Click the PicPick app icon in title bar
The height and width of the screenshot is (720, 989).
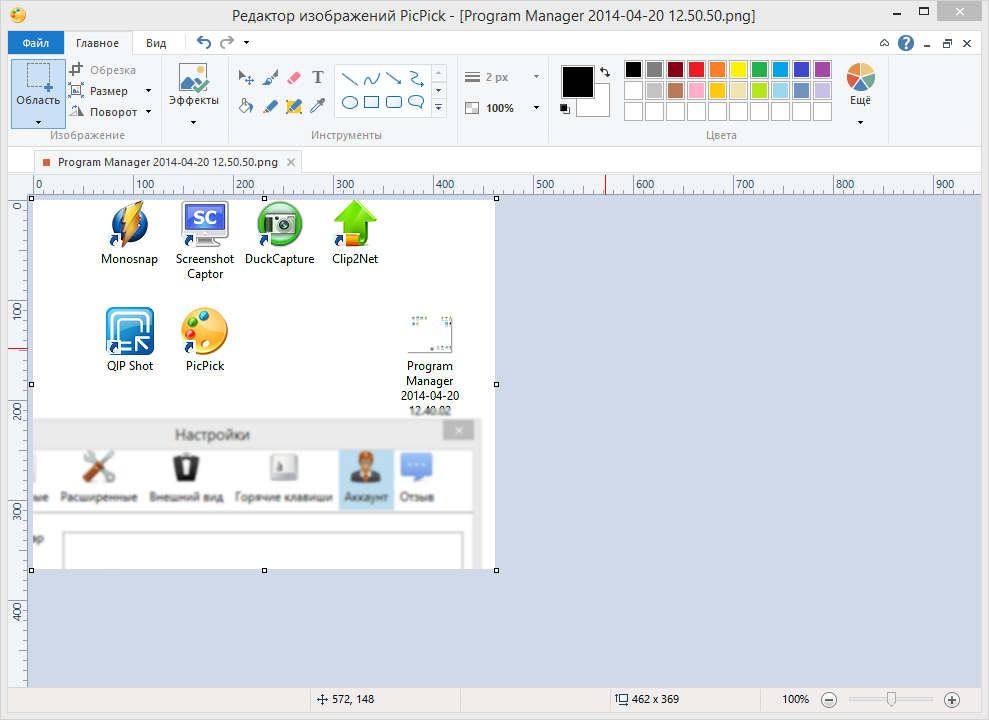(18, 15)
